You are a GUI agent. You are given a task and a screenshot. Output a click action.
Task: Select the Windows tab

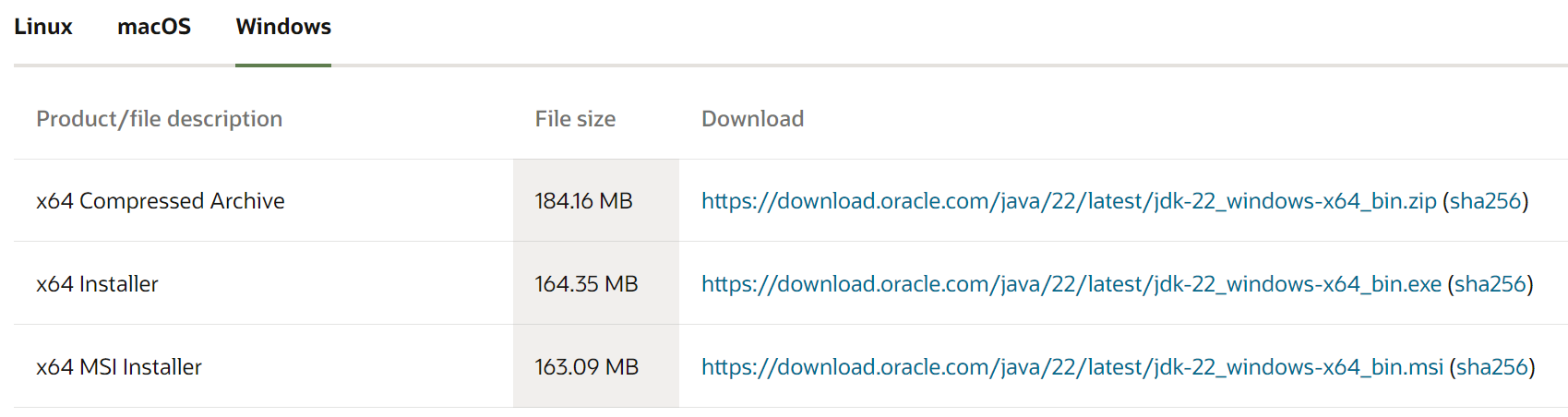point(283,27)
